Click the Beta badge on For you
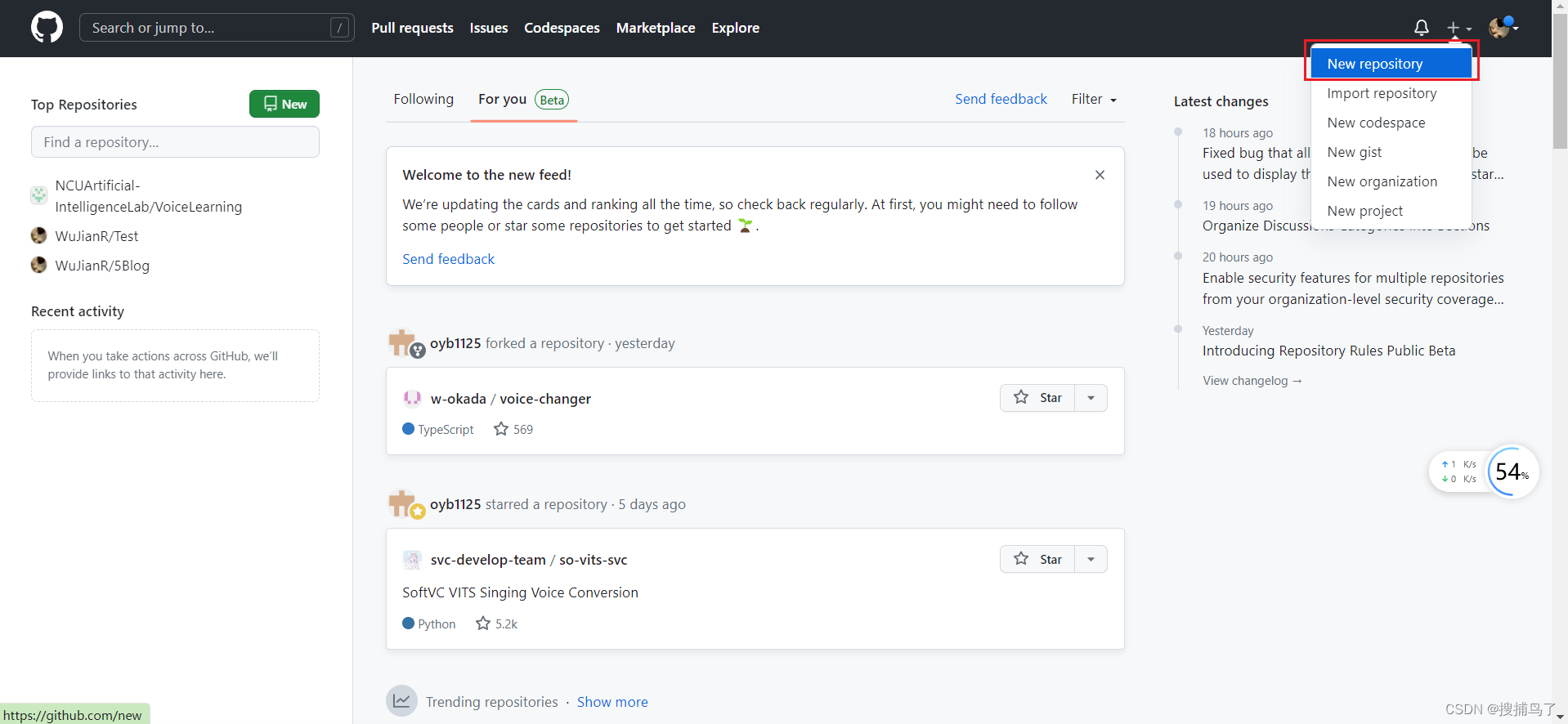The width and height of the screenshot is (1568, 724). point(552,100)
